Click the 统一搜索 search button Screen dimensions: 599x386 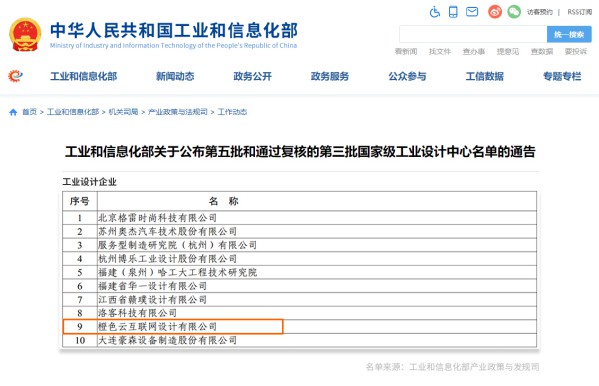(569, 34)
